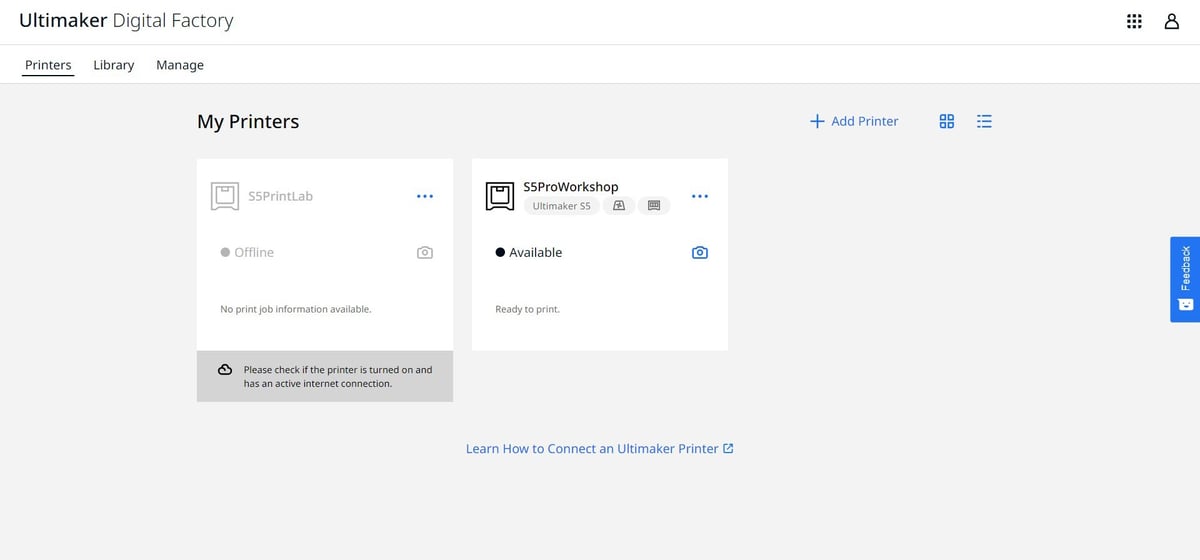
Task: Click the Offline status text
Action: tap(254, 253)
